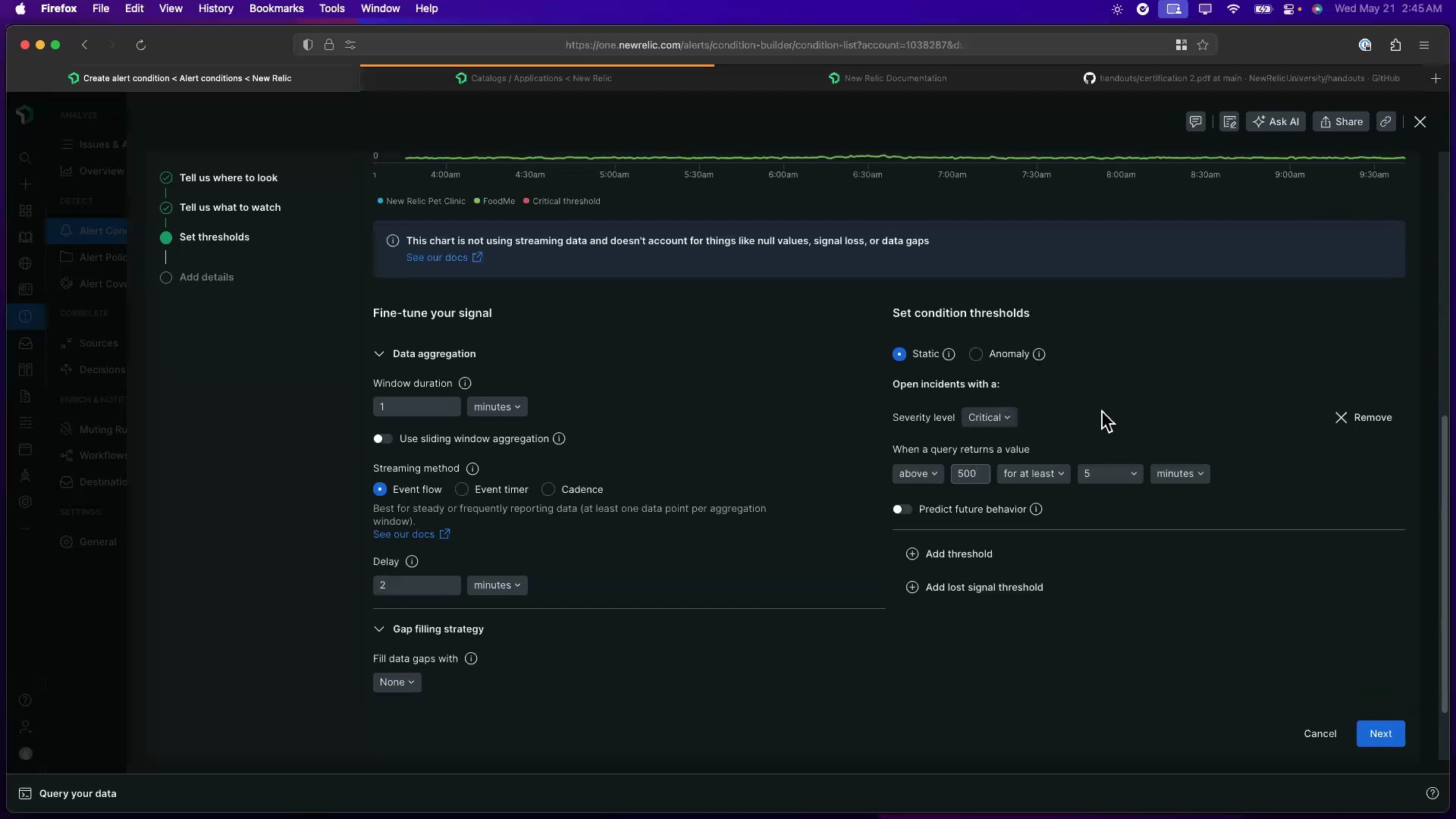Open Firefox application hamburger menu
The height and width of the screenshot is (819, 1456).
(x=1424, y=45)
